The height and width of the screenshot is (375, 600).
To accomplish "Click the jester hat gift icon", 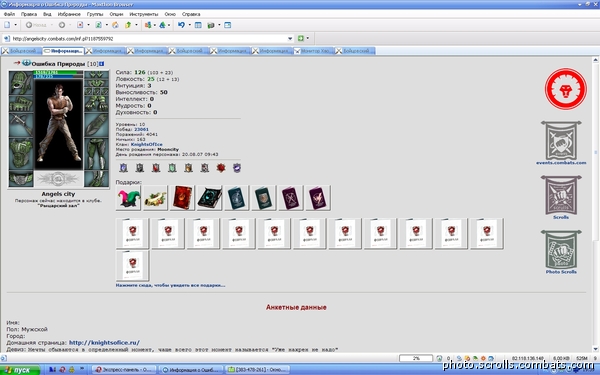I will click(x=128, y=198).
